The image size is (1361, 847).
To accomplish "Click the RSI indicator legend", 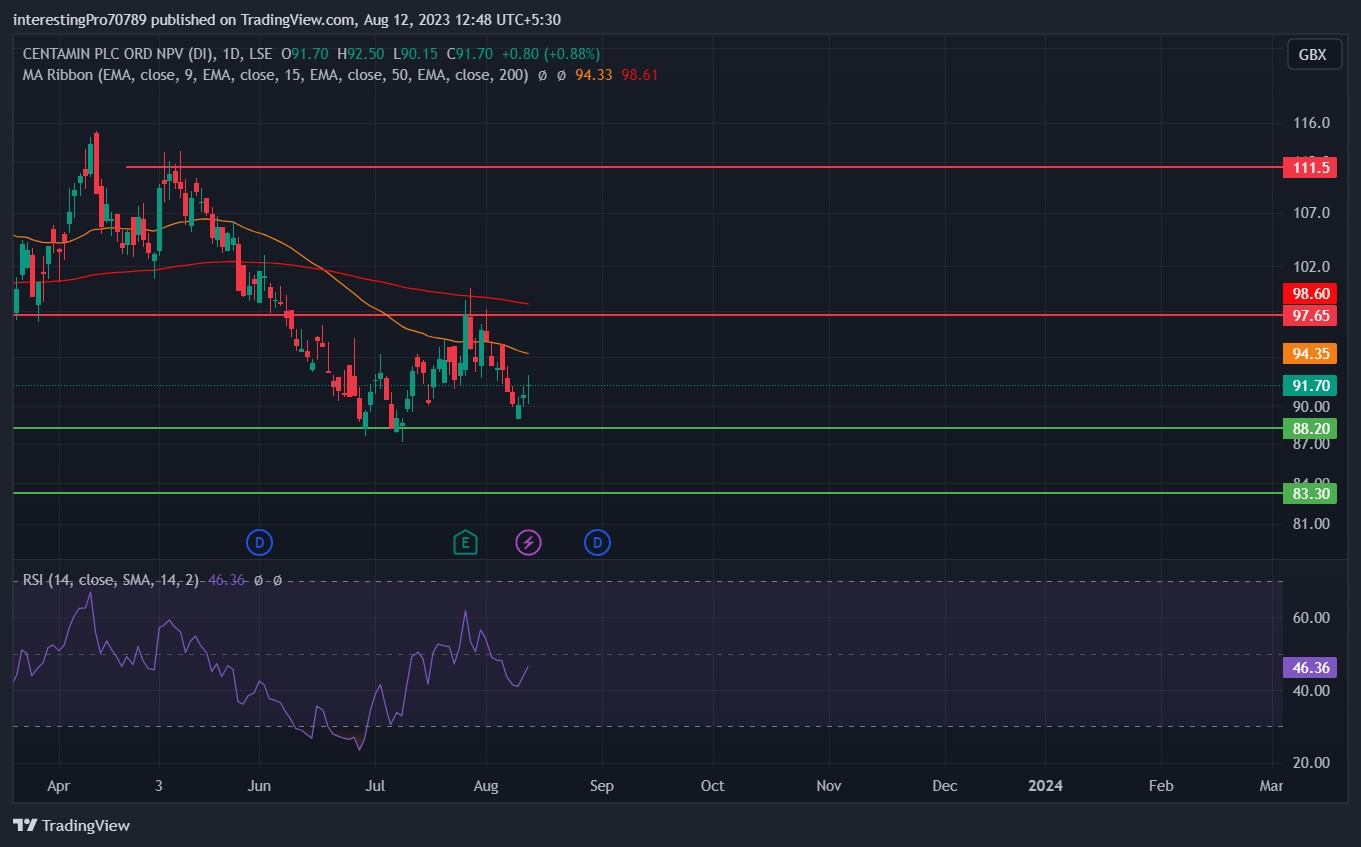I will click(x=111, y=580).
